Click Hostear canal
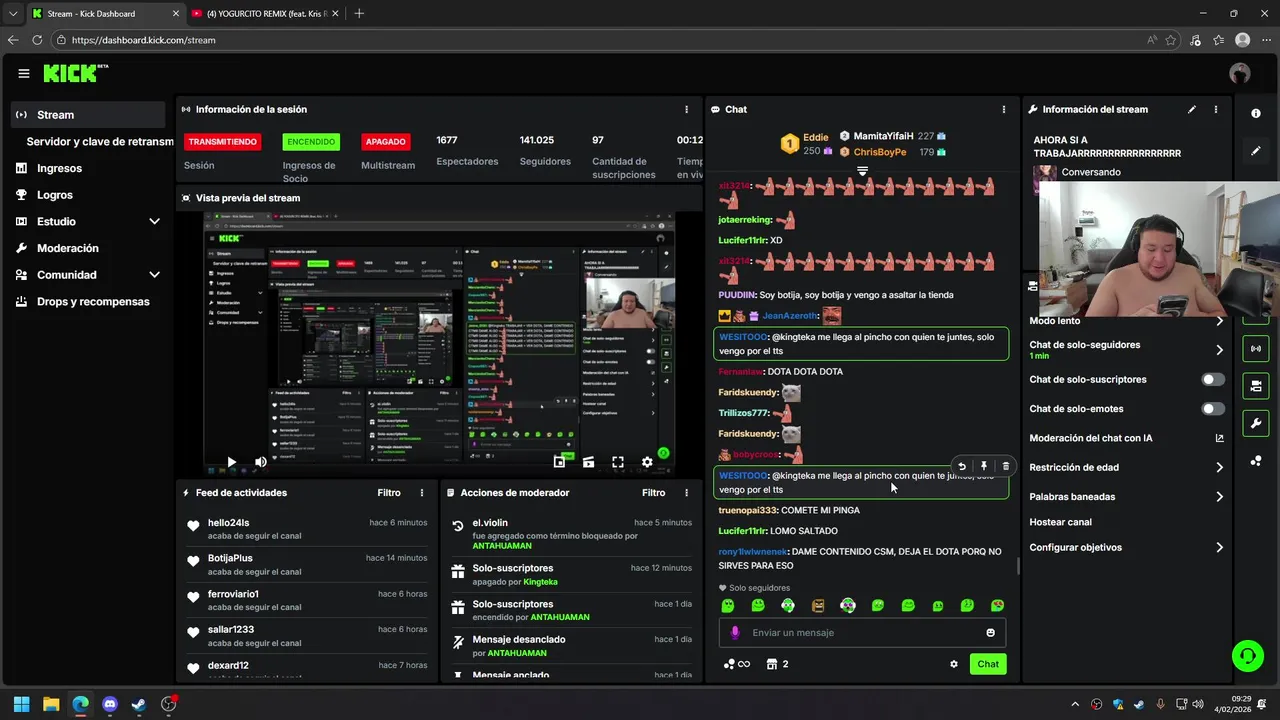Screen dimensions: 1280x720 coord(1060,522)
